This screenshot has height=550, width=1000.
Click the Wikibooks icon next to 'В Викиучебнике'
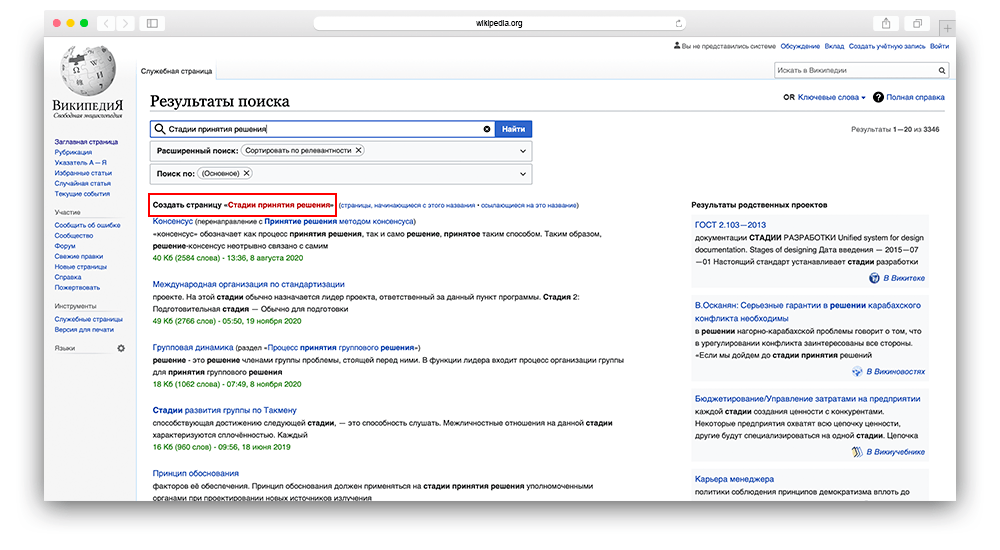pos(857,452)
